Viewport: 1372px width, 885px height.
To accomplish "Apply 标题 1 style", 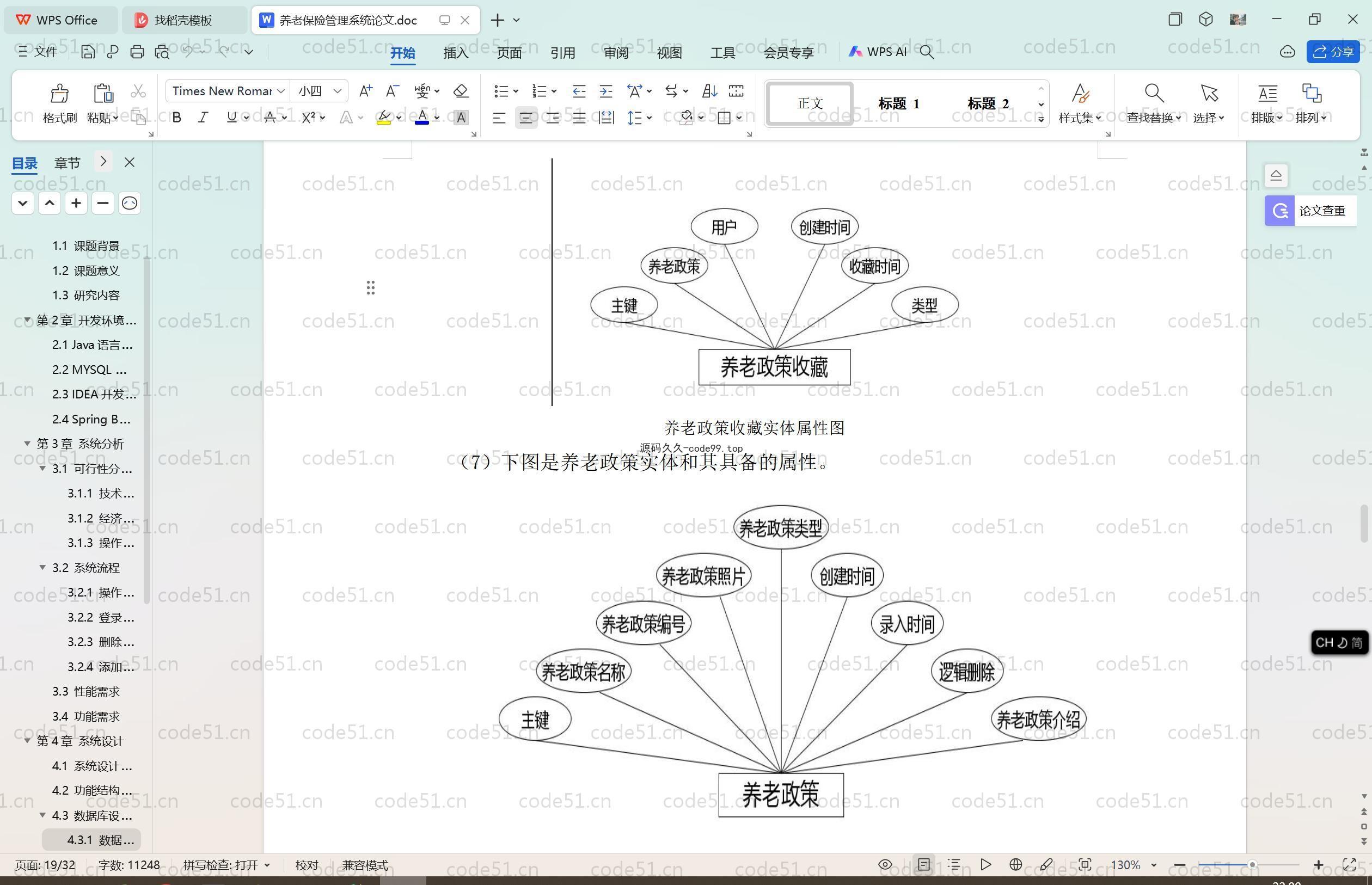I will [899, 103].
